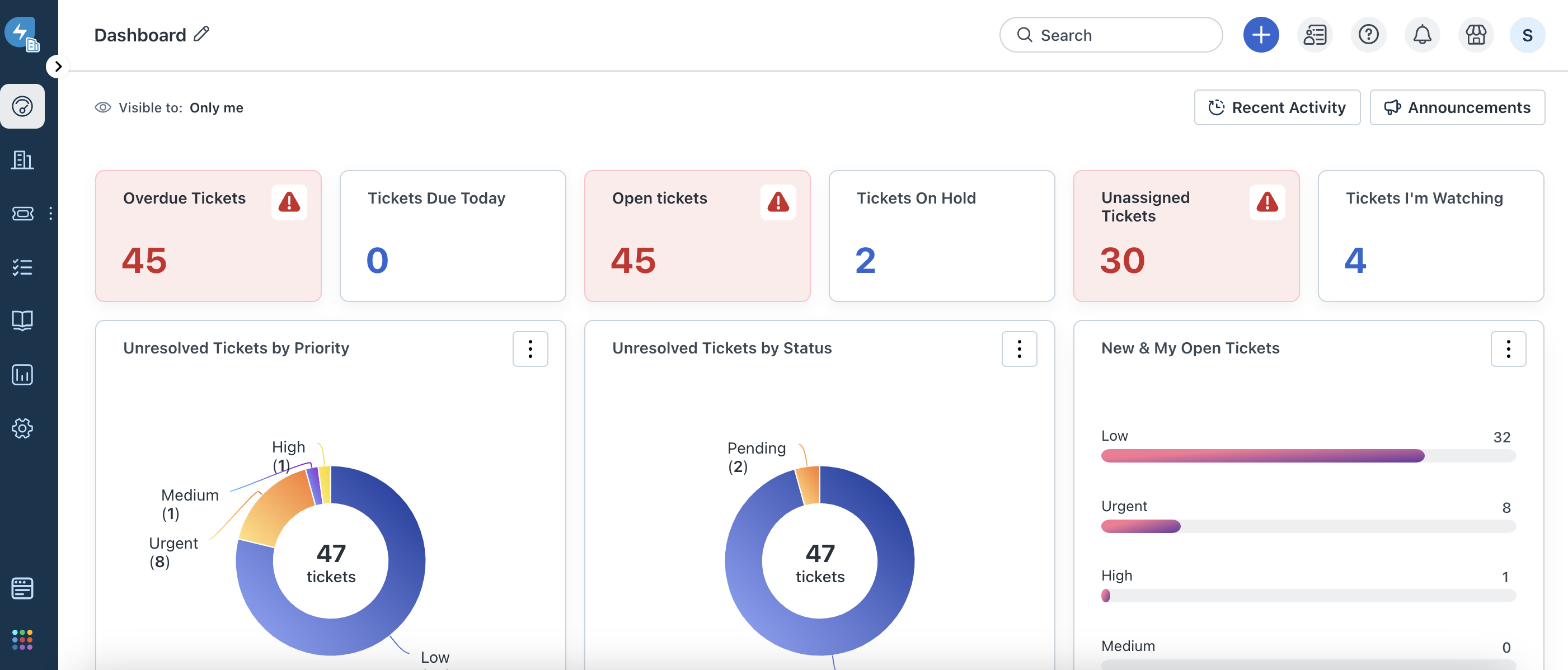Click the blue plus create button

tap(1261, 35)
